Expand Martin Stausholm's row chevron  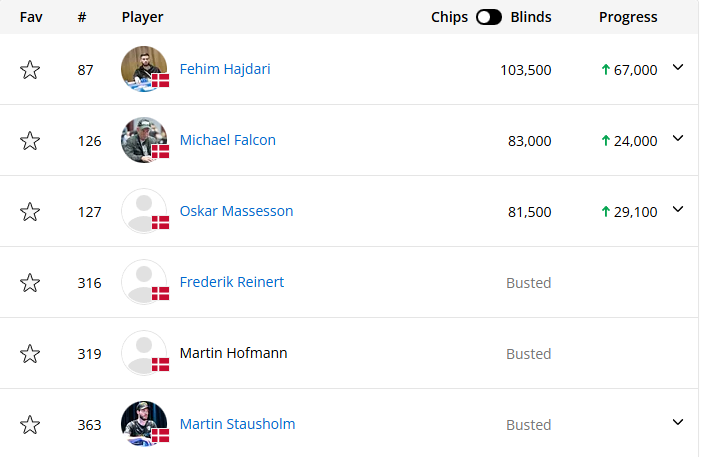coord(678,422)
